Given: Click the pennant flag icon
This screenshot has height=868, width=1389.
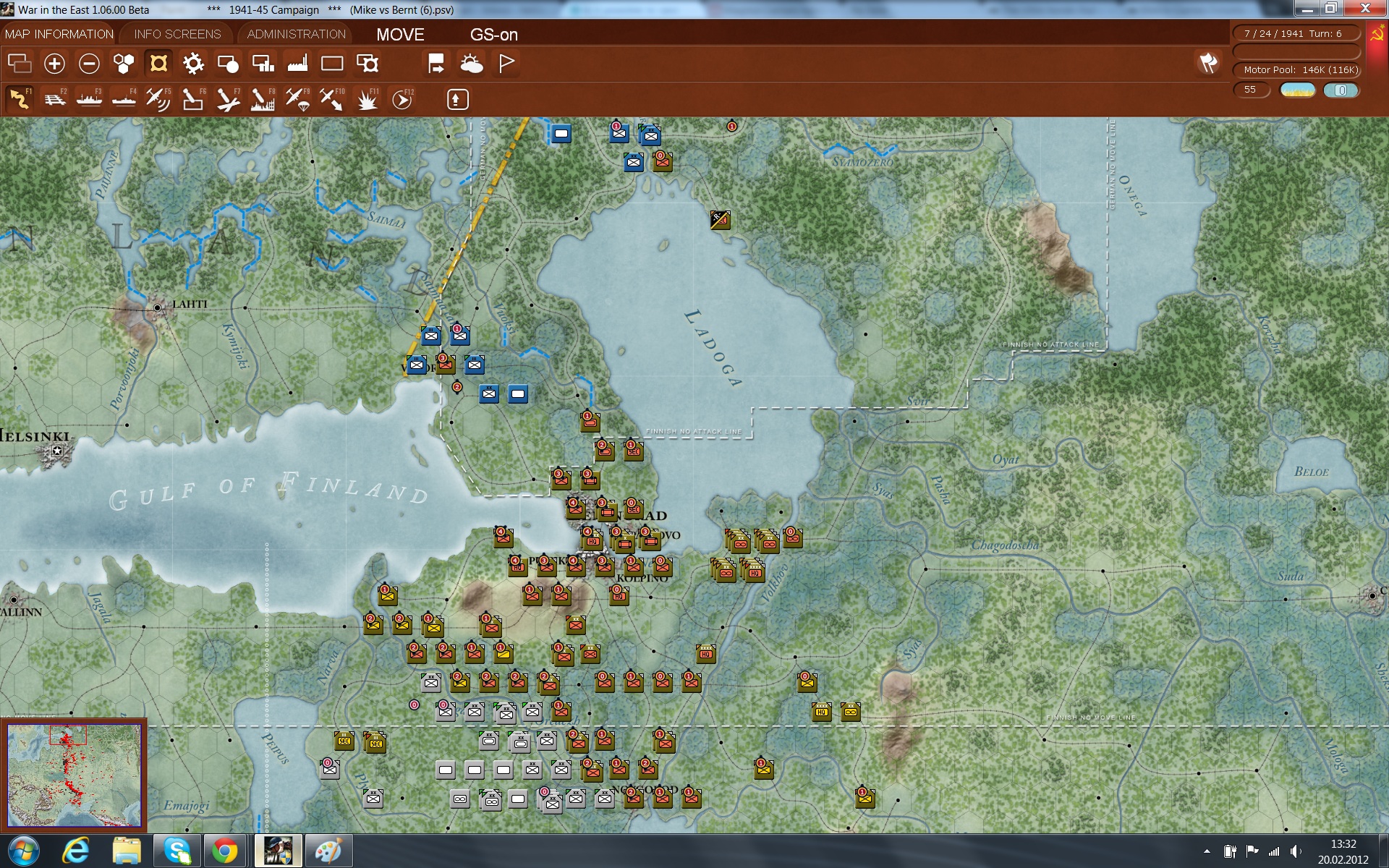Looking at the screenshot, I should [x=506, y=64].
